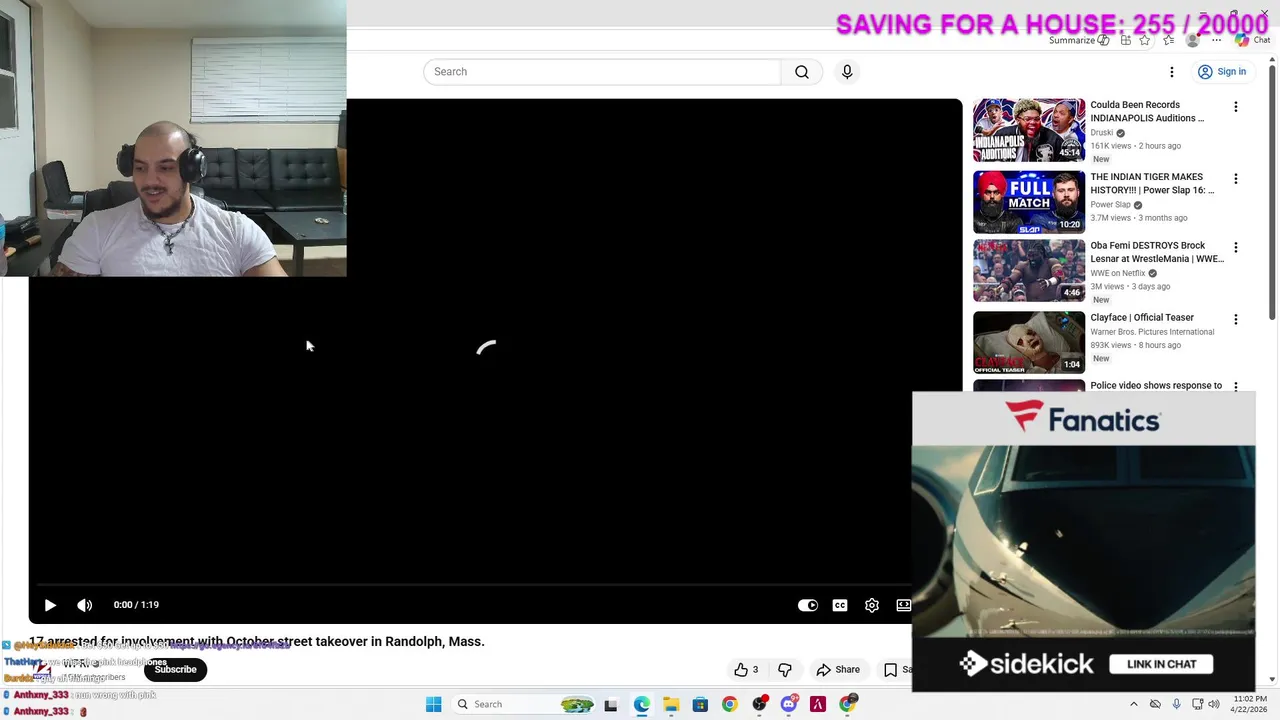Open the Windows Start menu
The height and width of the screenshot is (720, 1280).
(x=433, y=704)
